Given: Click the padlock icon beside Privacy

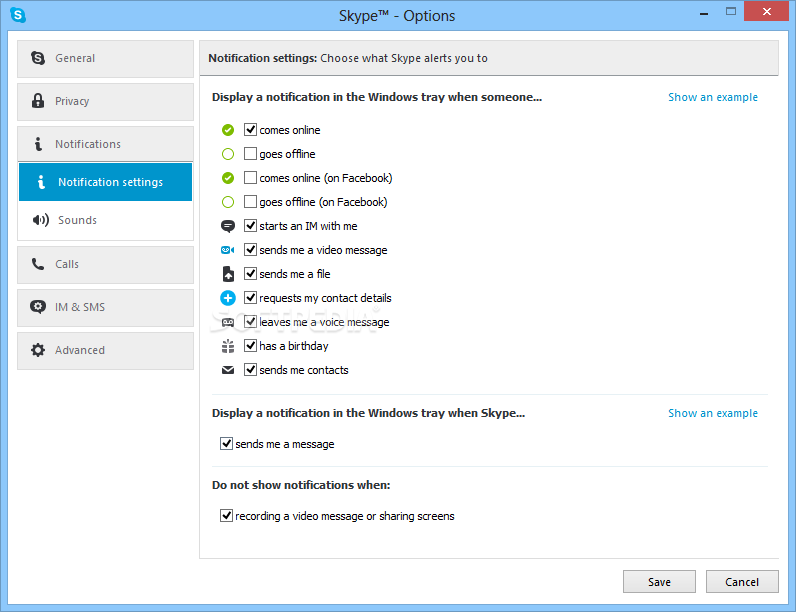Looking at the screenshot, I should click(x=38, y=100).
